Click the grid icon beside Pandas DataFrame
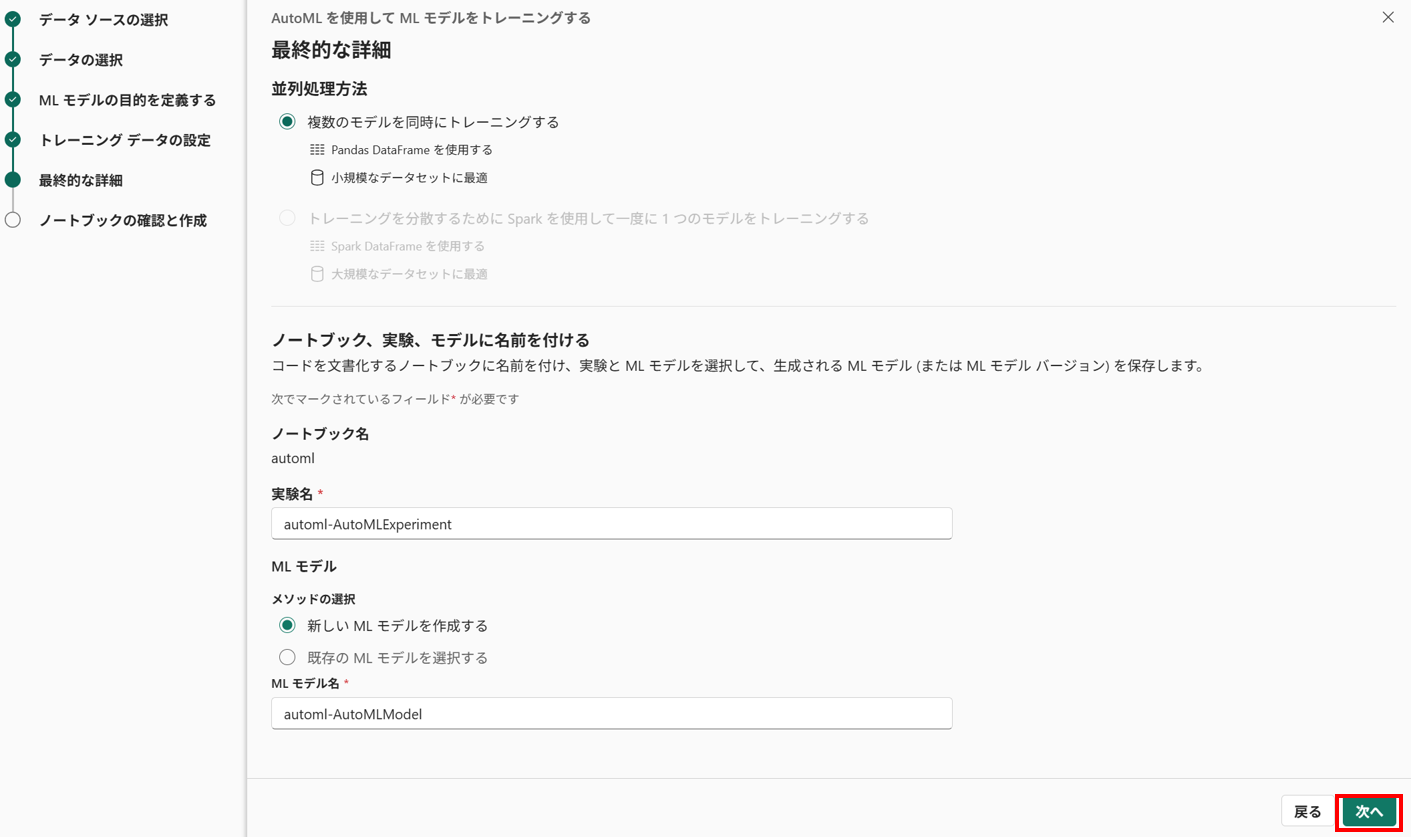This screenshot has width=1421, height=837. click(x=317, y=150)
